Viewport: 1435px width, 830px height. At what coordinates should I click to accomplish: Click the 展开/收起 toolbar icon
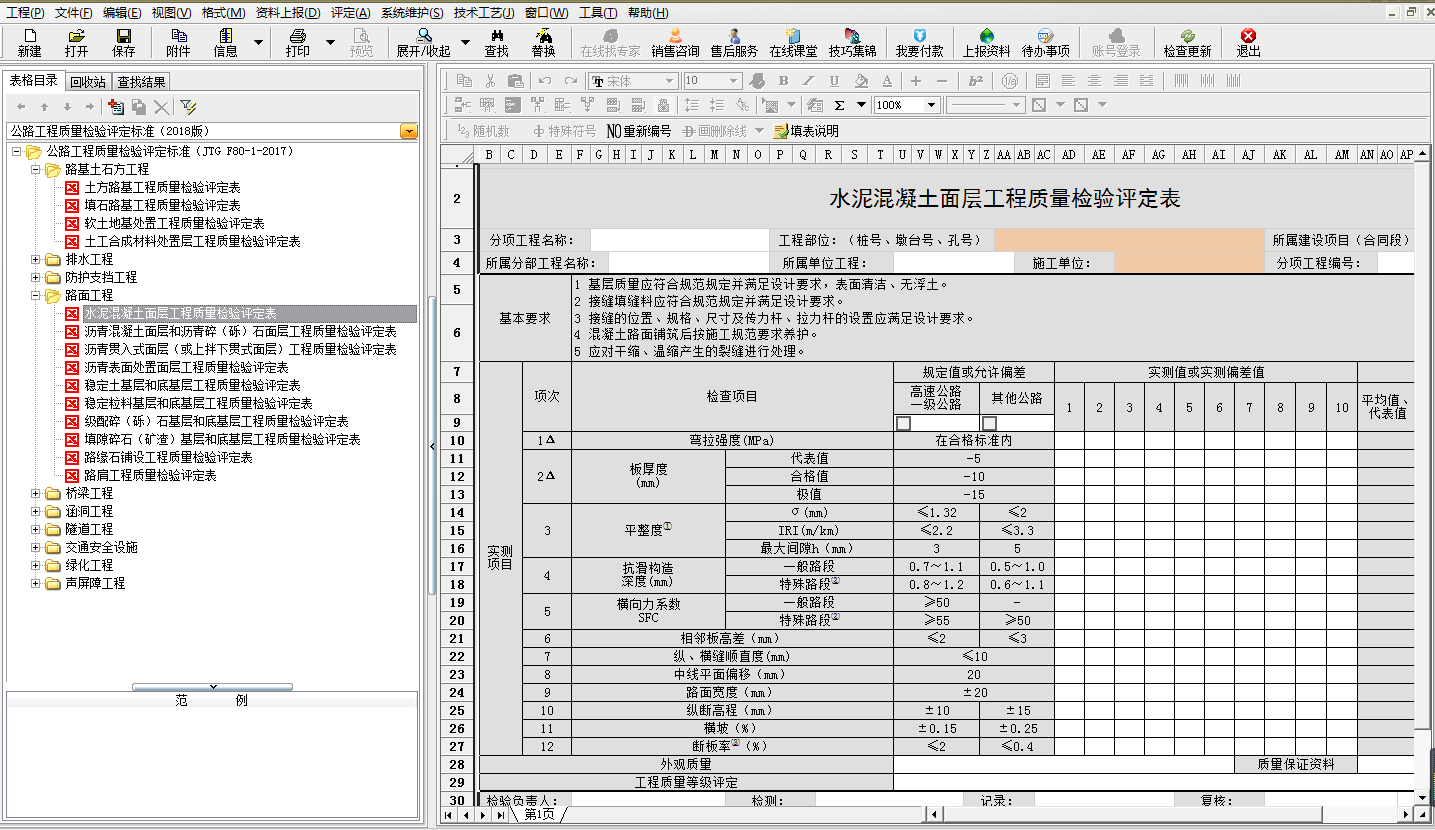(x=424, y=43)
